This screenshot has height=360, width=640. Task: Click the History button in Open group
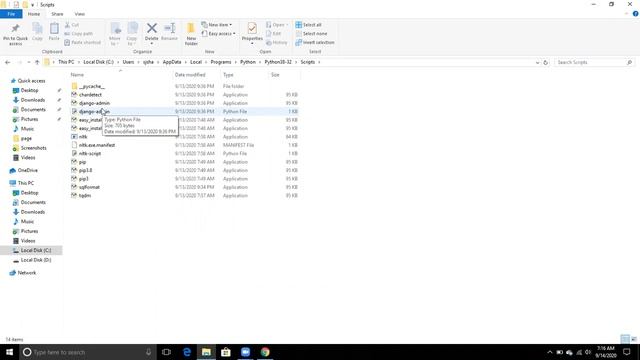click(277, 42)
